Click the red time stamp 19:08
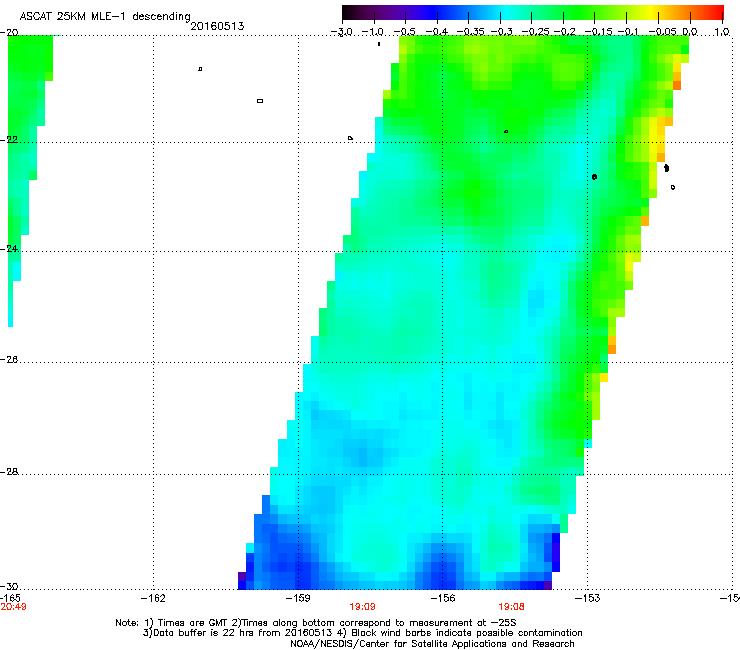Viewport: 740px width, 650px height. click(512, 607)
